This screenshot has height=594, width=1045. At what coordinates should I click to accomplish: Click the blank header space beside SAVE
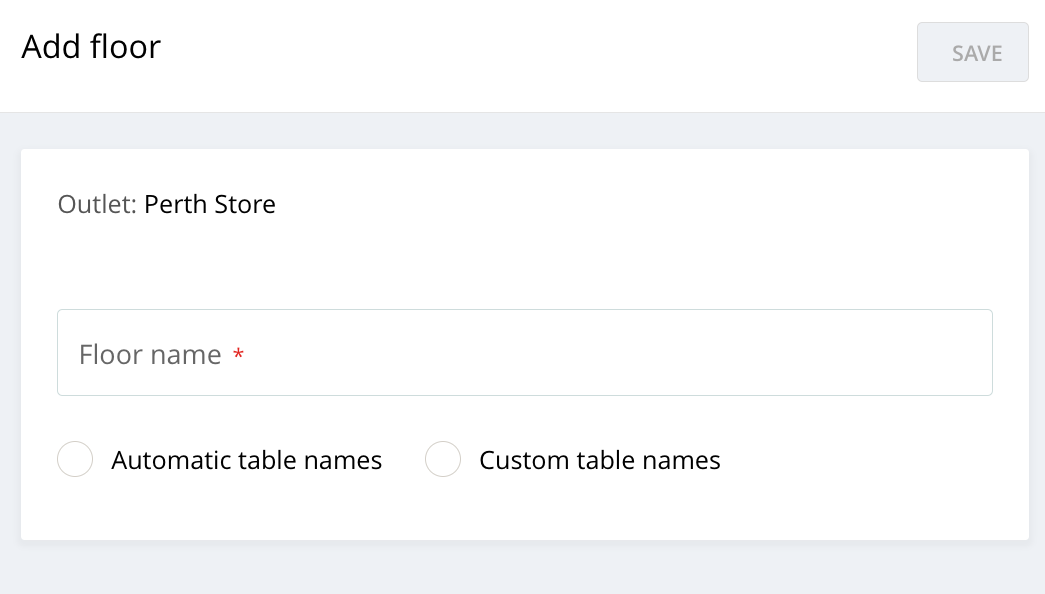533,53
